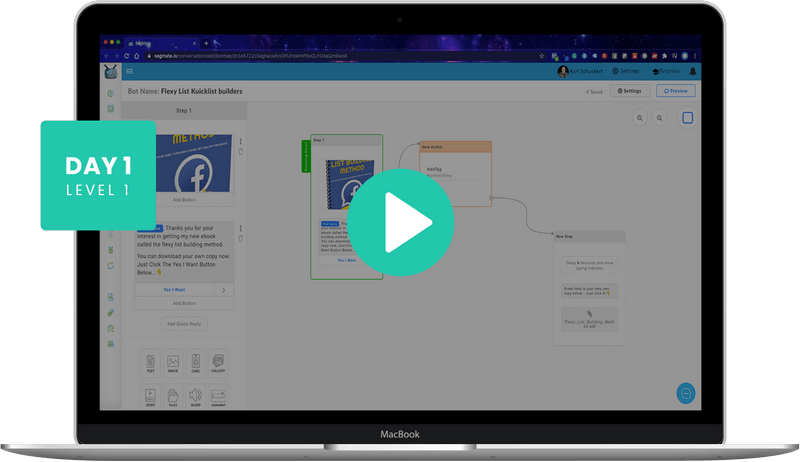800x462 pixels.
Task: Click the Great here is your copy message
Action: click(x=589, y=291)
